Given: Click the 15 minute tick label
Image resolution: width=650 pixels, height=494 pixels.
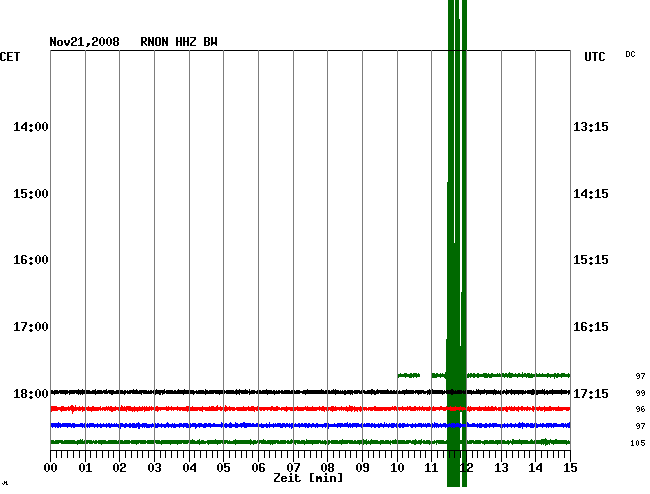Looking at the screenshot, I should [570, 468].
